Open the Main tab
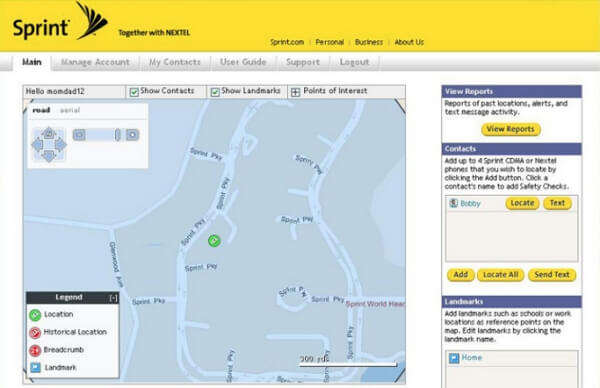This screenshot has width=600, height=388. pos(32,62)
